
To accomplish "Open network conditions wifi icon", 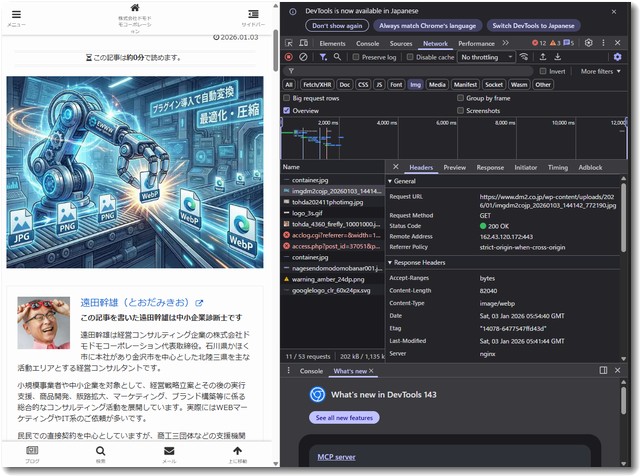I will tap(524, 57).
